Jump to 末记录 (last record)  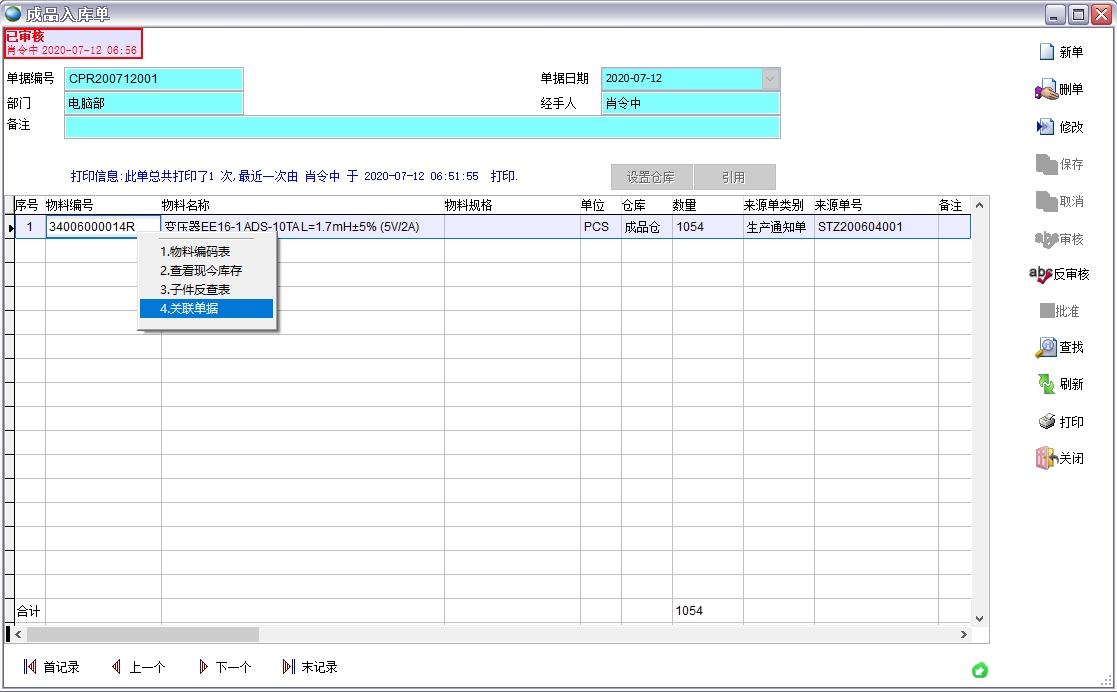(x=310, y=667)
